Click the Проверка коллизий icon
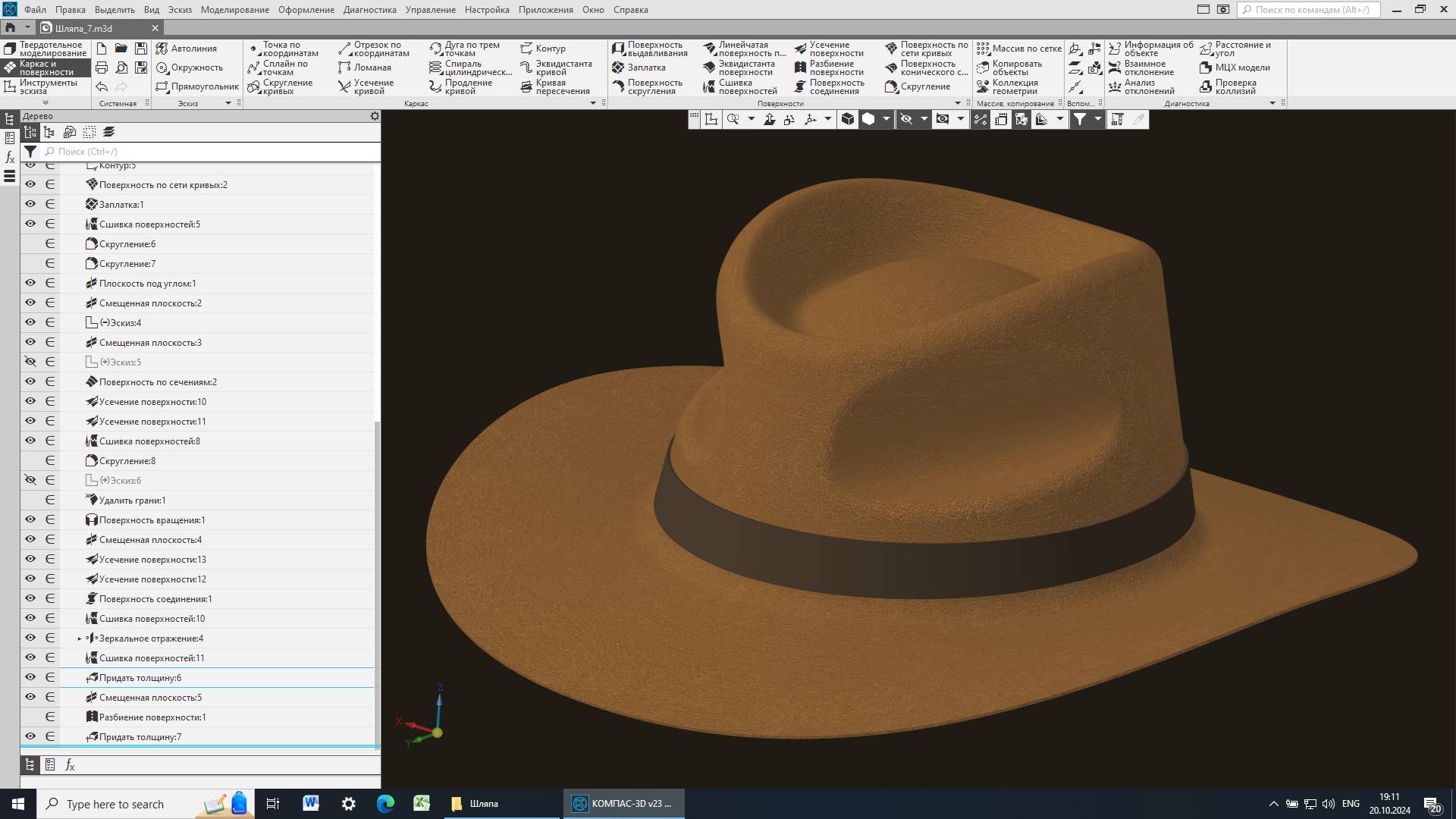This screenshot has width=1456, height=819. coord(1206,87)
